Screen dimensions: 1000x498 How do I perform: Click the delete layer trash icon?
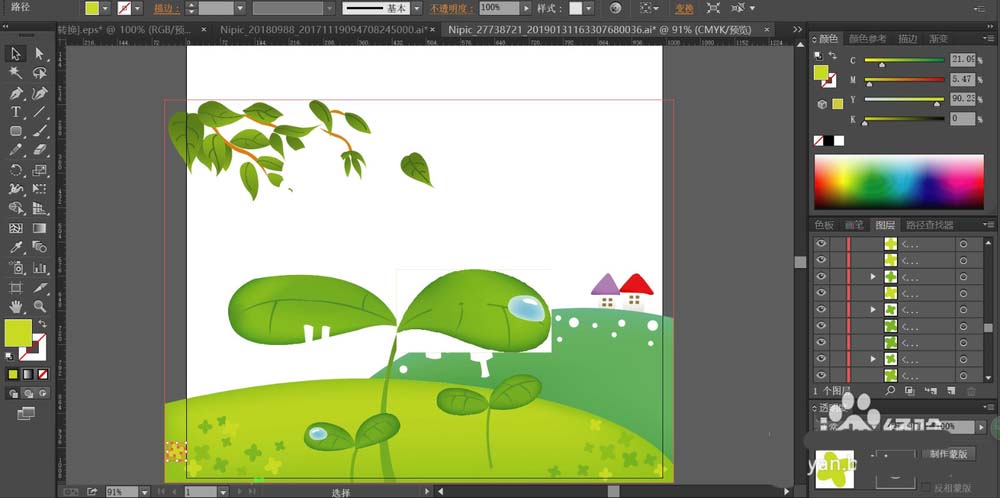point(971,390)
